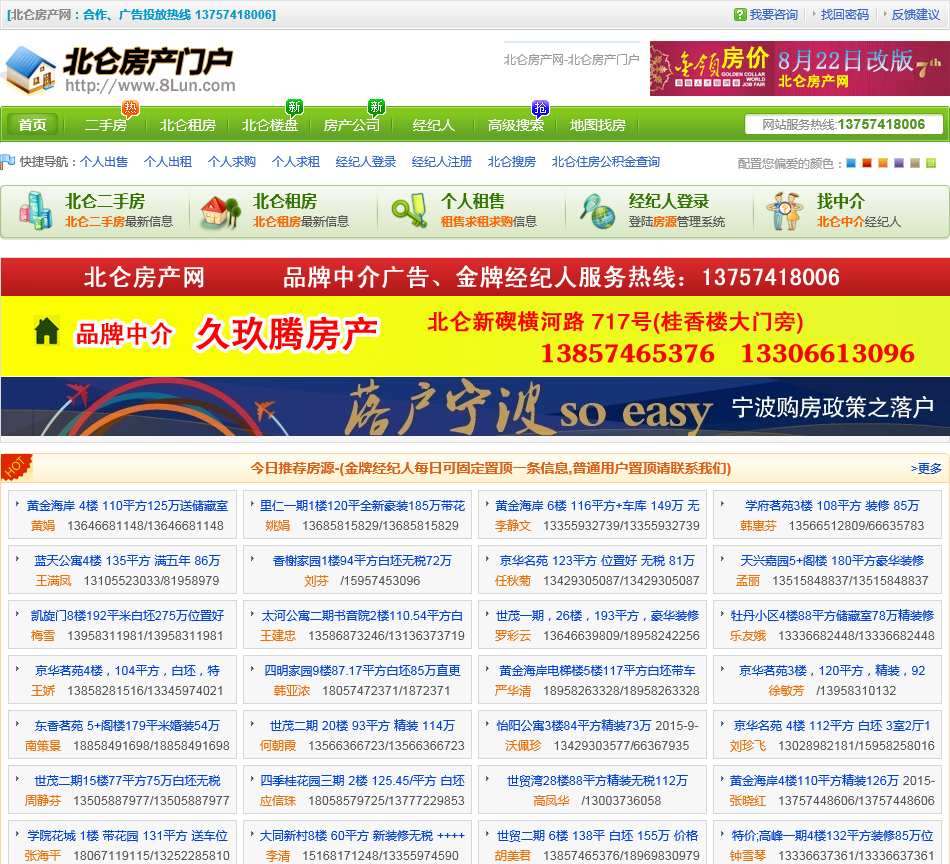Open the 地图找房 navigation menu

[x=597, y=125]
